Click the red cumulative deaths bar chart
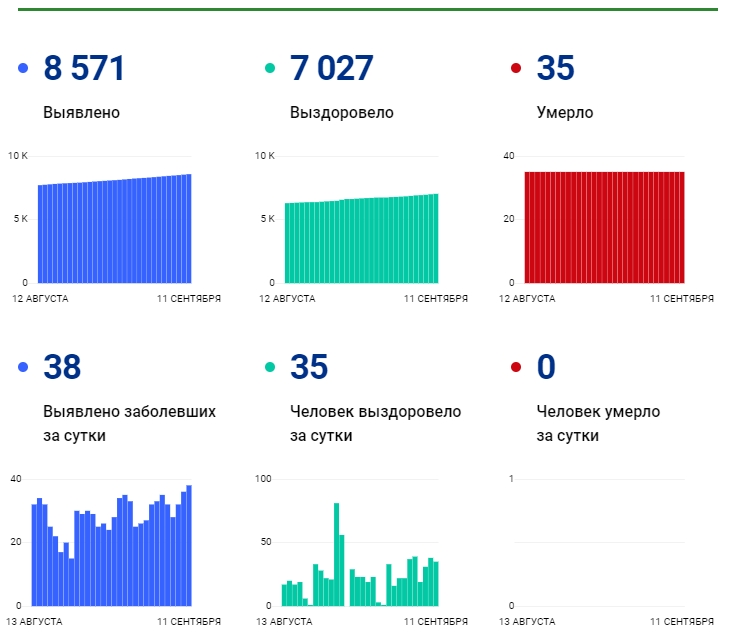This screenshot has height=633, width=731. click(x=605, y=227)
